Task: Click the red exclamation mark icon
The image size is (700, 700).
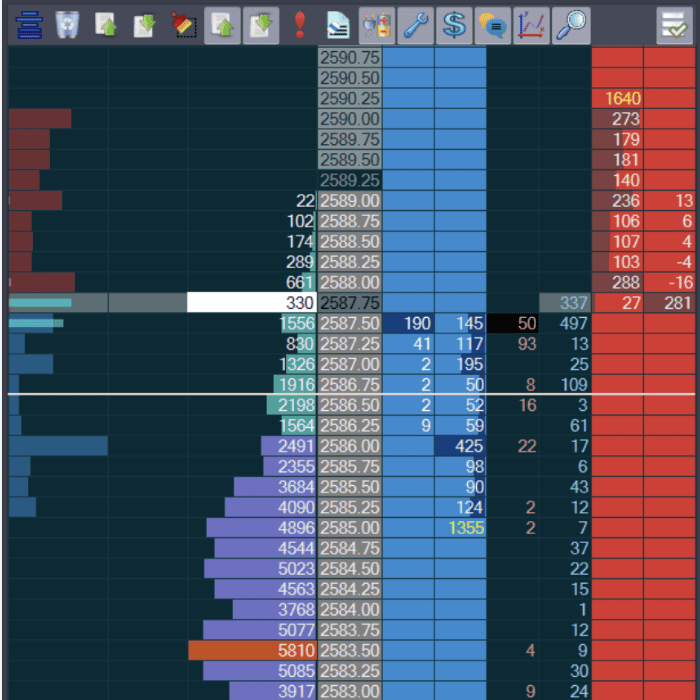Action: pyautogui.click(x=299, y=25)
